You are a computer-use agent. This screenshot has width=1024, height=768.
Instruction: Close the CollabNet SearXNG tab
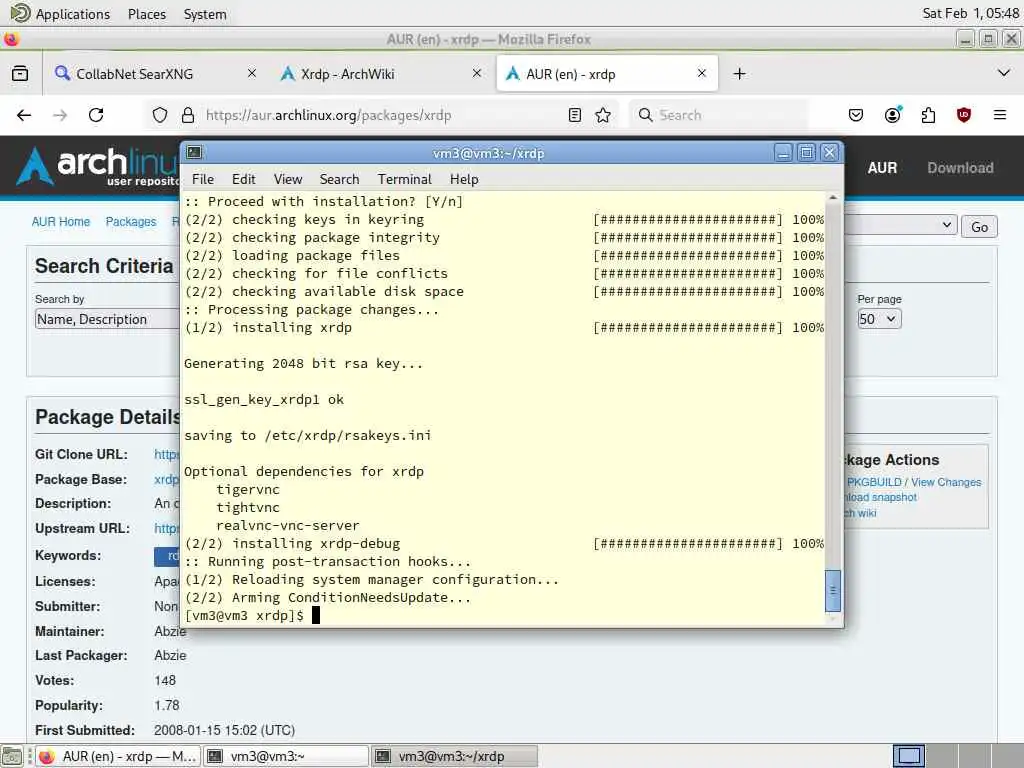pos(251,74)
